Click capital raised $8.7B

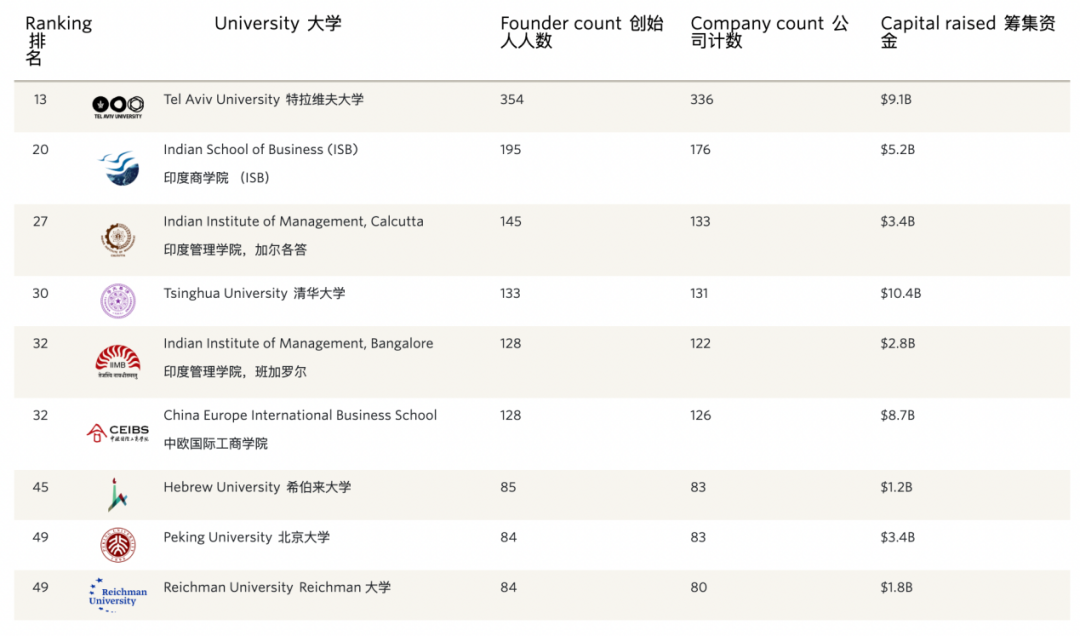tap(897, 415)
